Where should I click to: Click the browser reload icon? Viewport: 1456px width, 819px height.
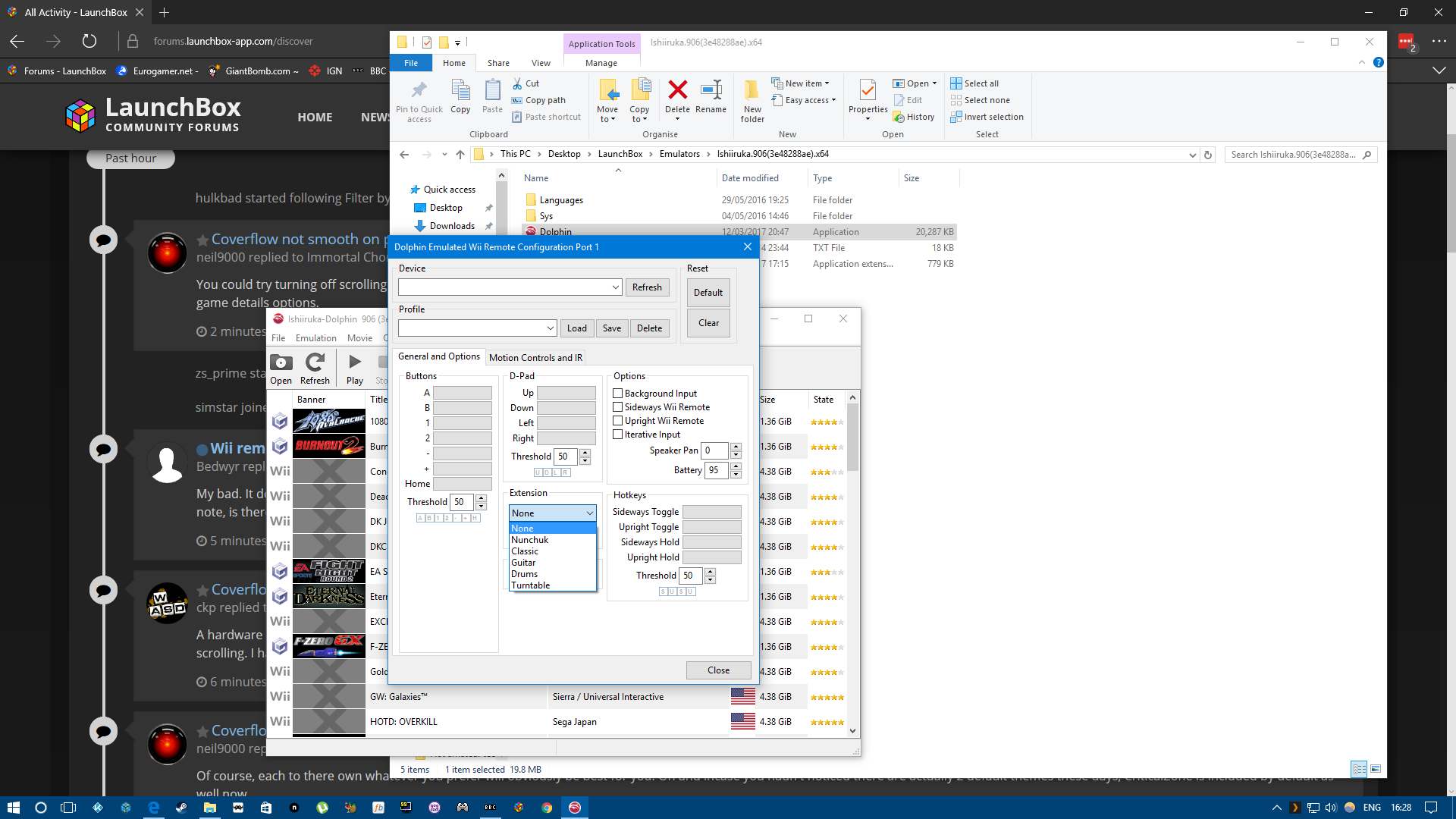click(89, 41)
